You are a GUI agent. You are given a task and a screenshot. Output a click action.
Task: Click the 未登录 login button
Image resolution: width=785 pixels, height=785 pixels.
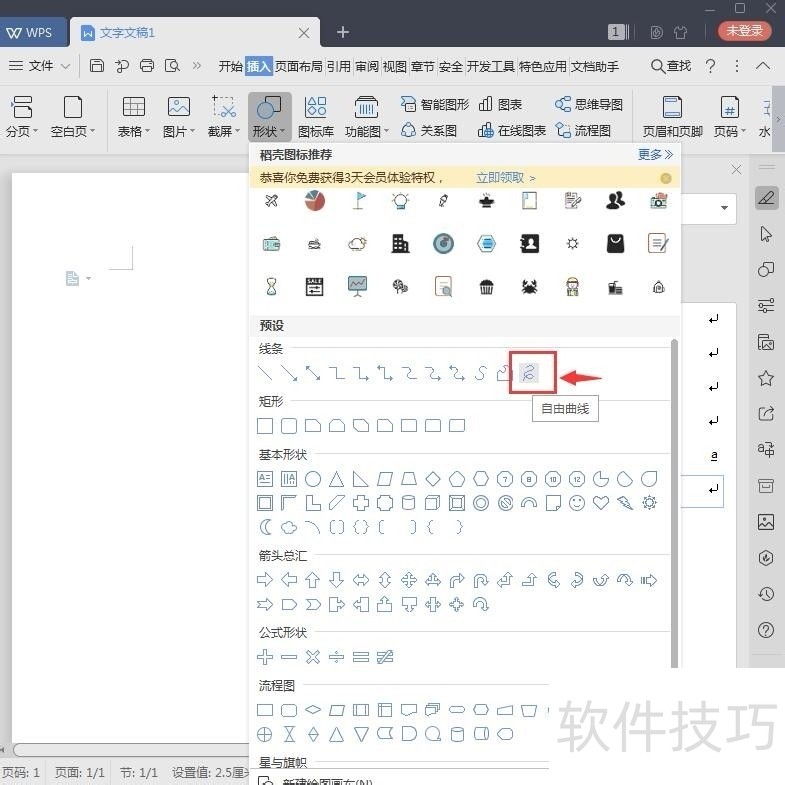click(744, 31)
